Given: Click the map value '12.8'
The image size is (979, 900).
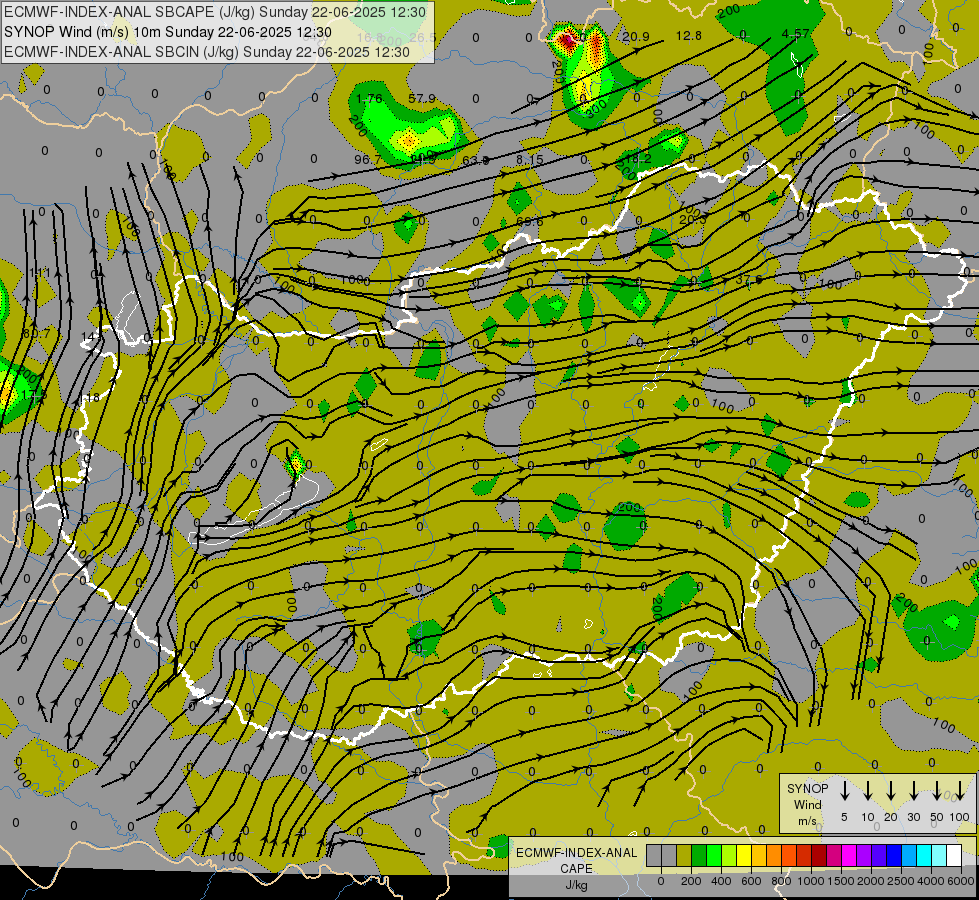Looking at the screenshot, I should click(x=689, y=36).
